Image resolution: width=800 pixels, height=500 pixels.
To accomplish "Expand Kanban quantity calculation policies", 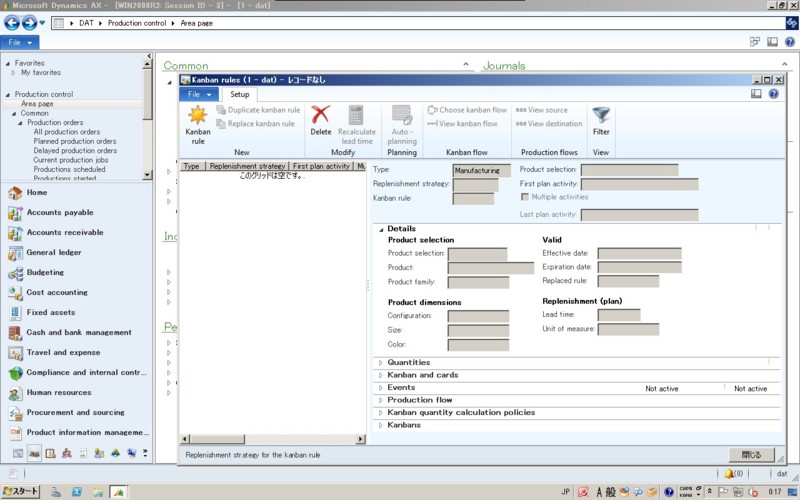I will [381, 413].
